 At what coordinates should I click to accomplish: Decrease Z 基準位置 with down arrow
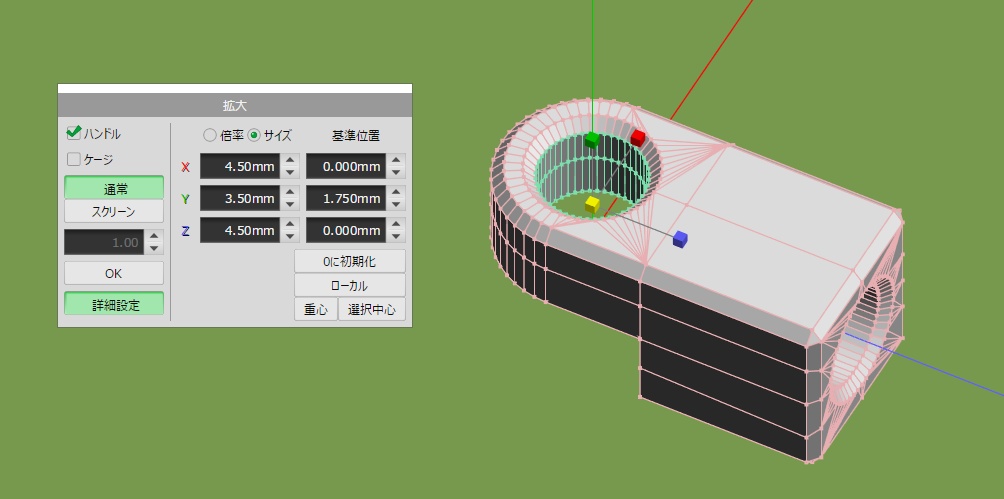pos(396,236)
